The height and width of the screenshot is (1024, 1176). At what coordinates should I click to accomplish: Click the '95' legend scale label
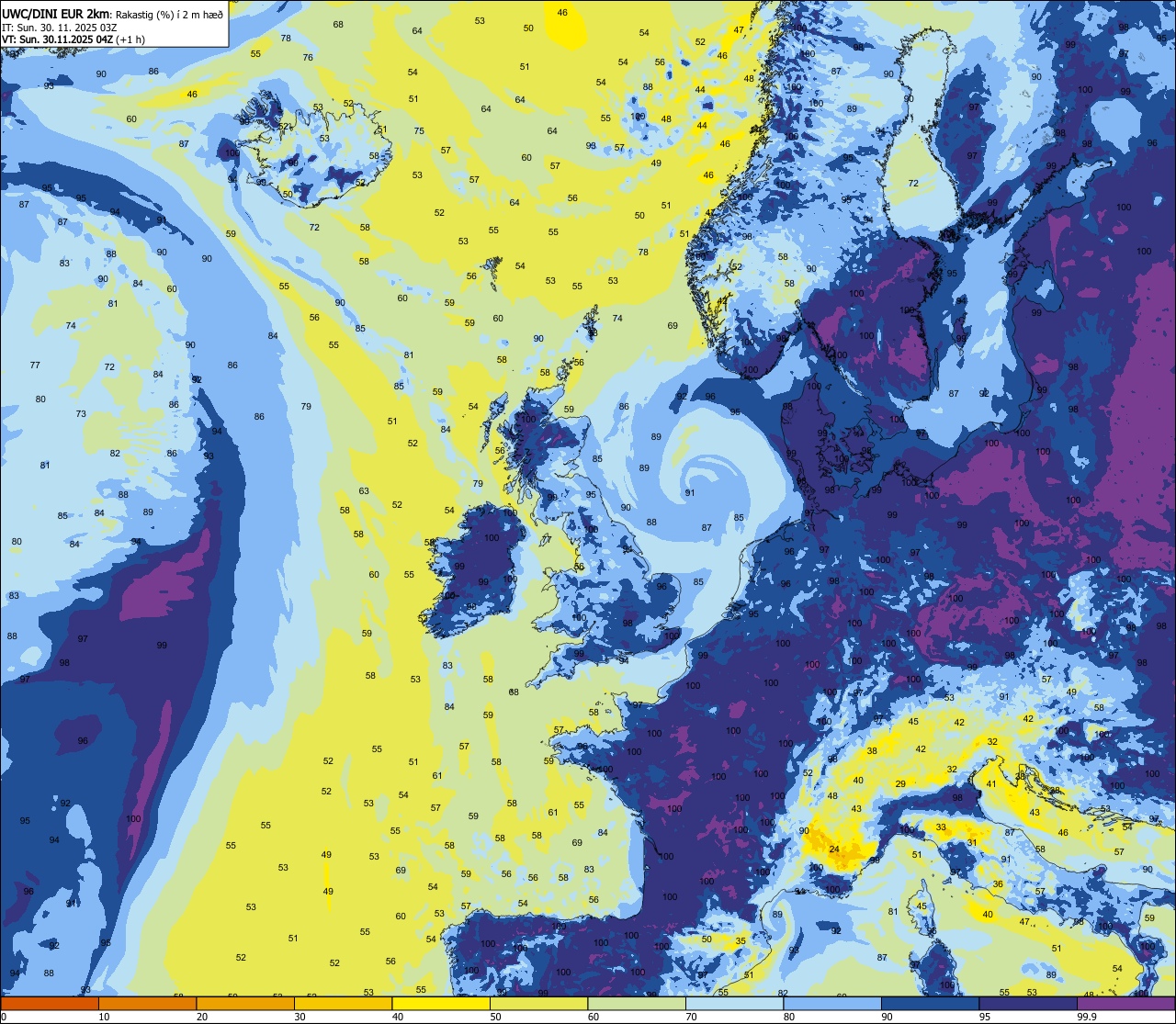pyautogui.click(x=986, y=1017)
